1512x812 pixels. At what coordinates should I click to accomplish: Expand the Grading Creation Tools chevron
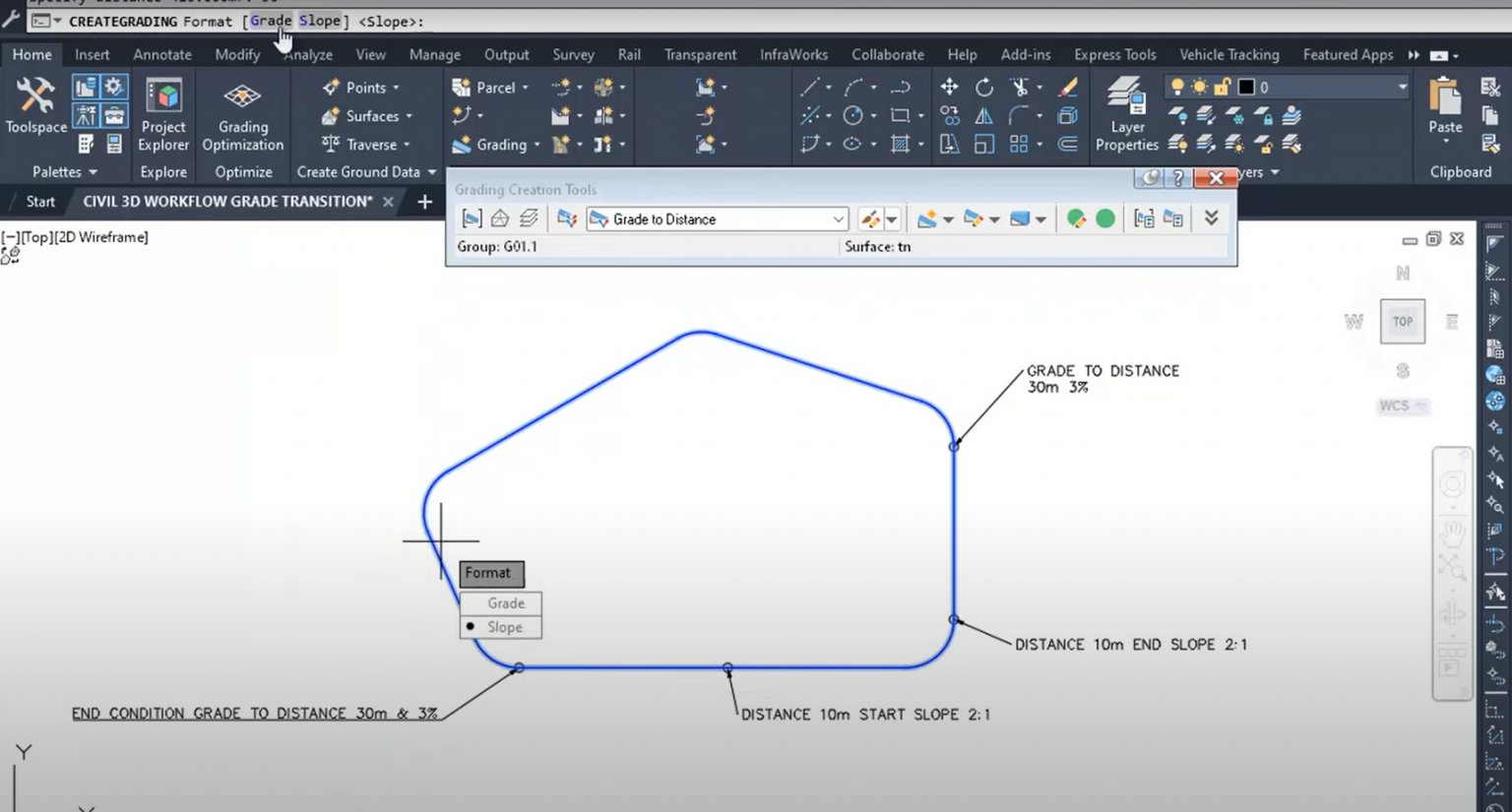pos(1211,219)
